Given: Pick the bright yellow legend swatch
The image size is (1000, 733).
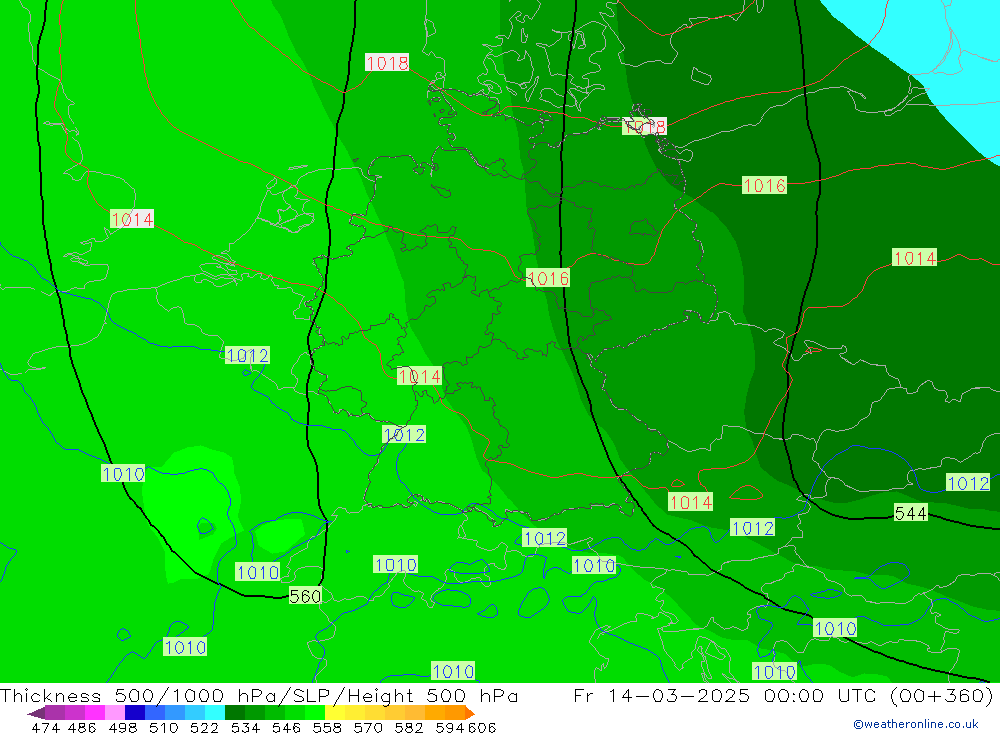Looking at the screenshot, I should point(335,713).
